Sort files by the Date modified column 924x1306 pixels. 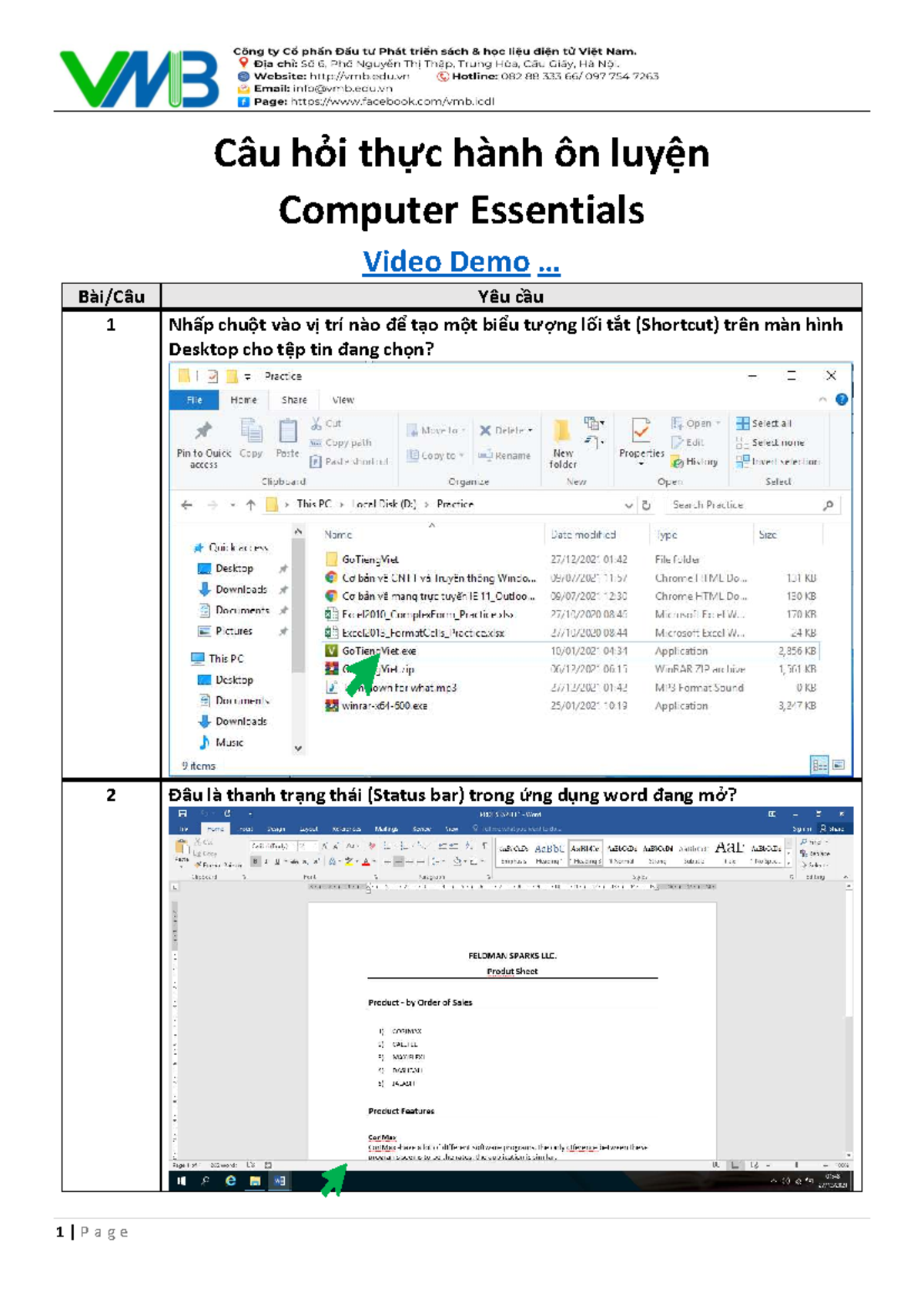[583, 534]
